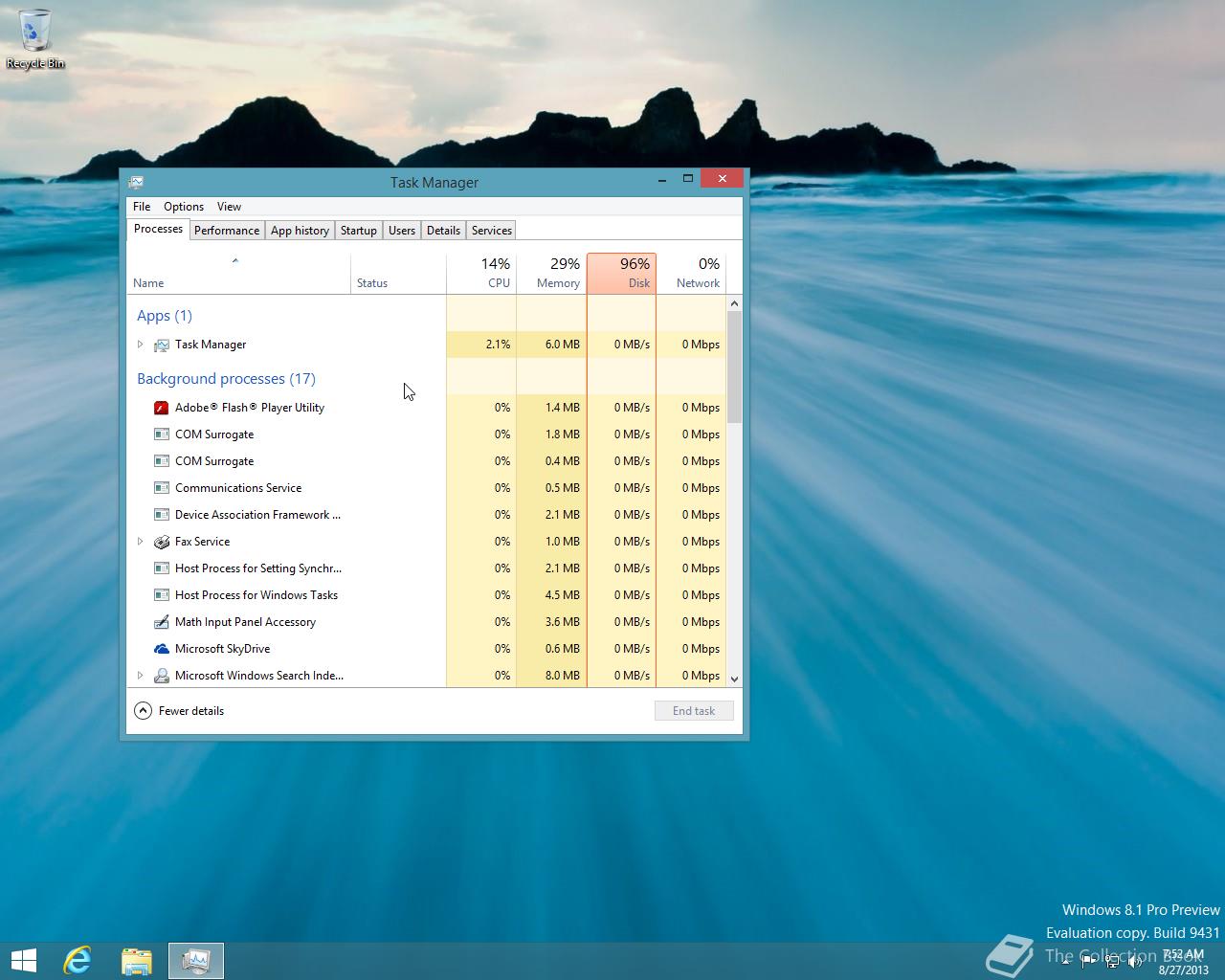Click the Adobe Flash Player Utility icon

coord(162,408)
